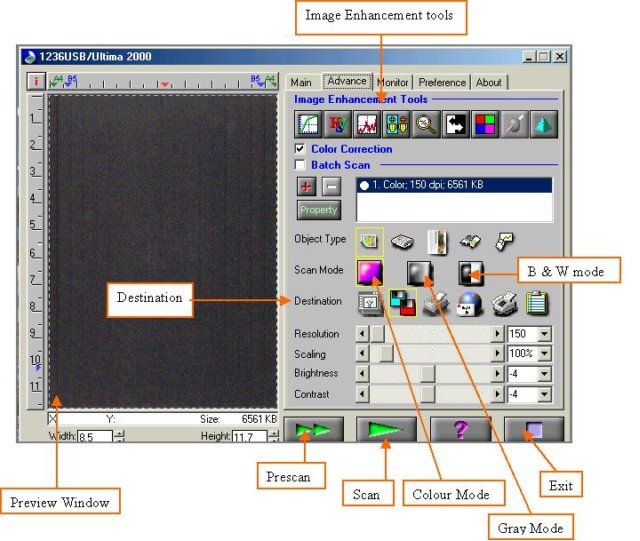Click the Property button
Image resolution: width=640 pixels, height=541 pixels.
pyautogui.click(x=318, y=211)
